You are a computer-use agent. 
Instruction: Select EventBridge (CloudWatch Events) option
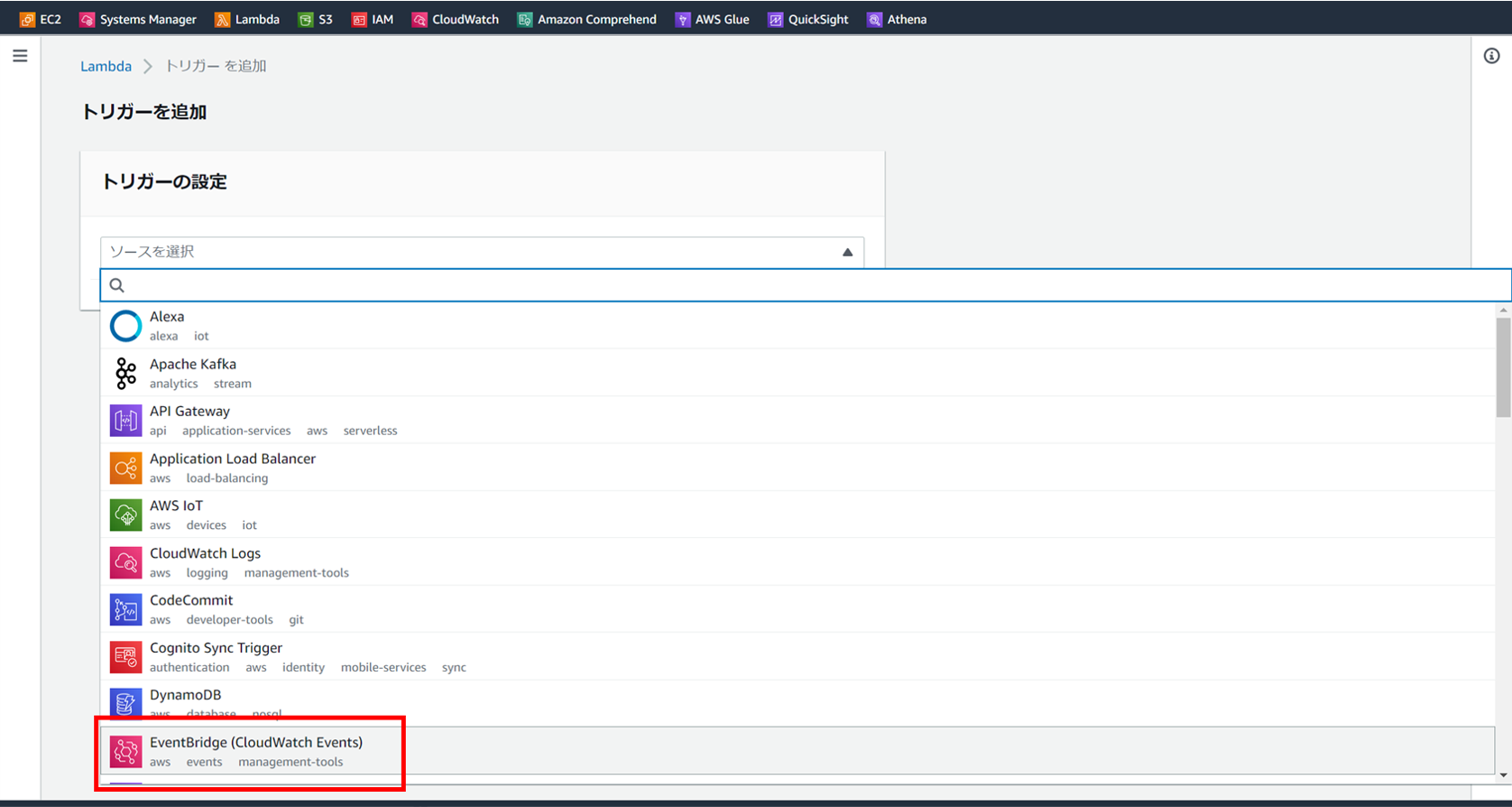click(797, 751)
